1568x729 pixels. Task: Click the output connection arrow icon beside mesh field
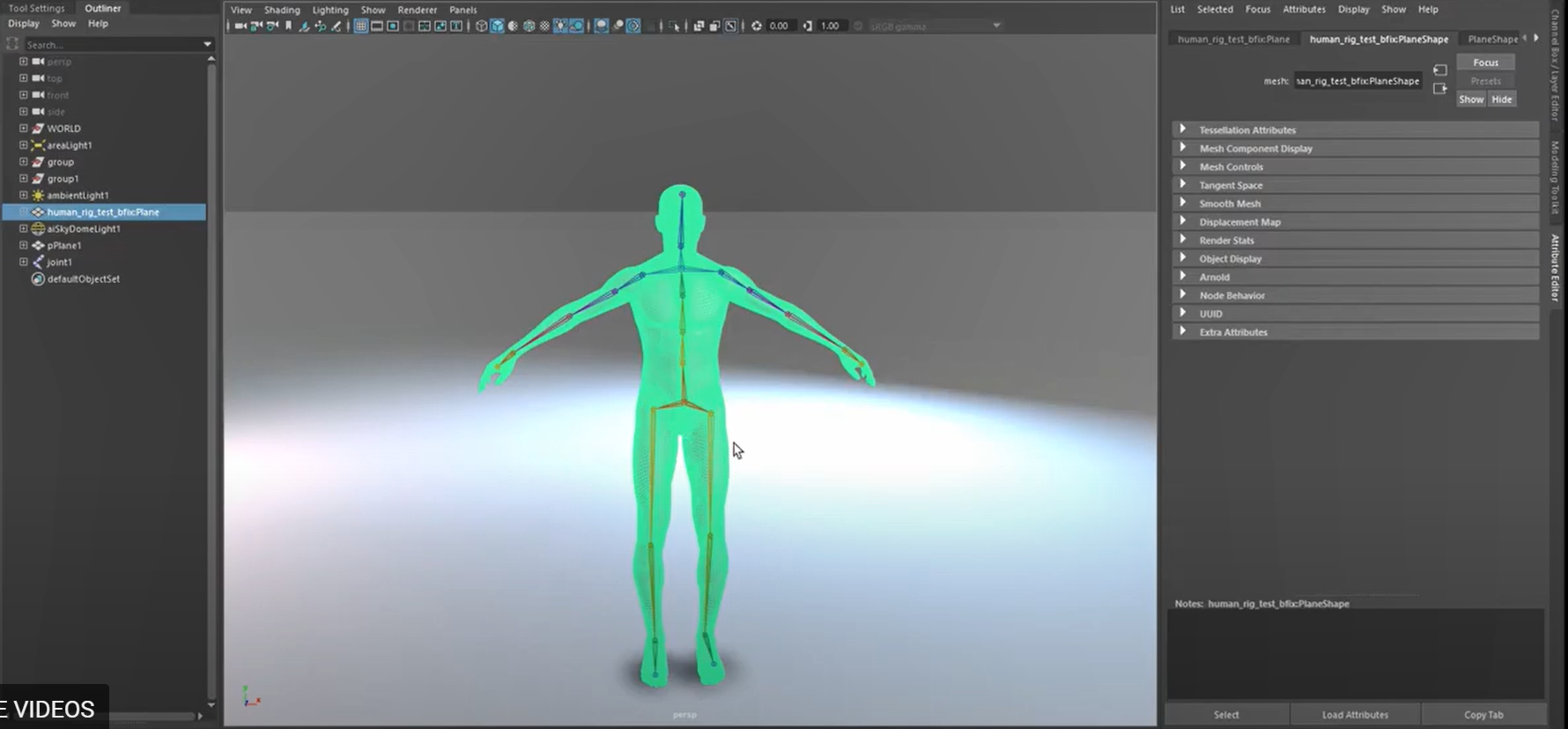point(1440,89)
